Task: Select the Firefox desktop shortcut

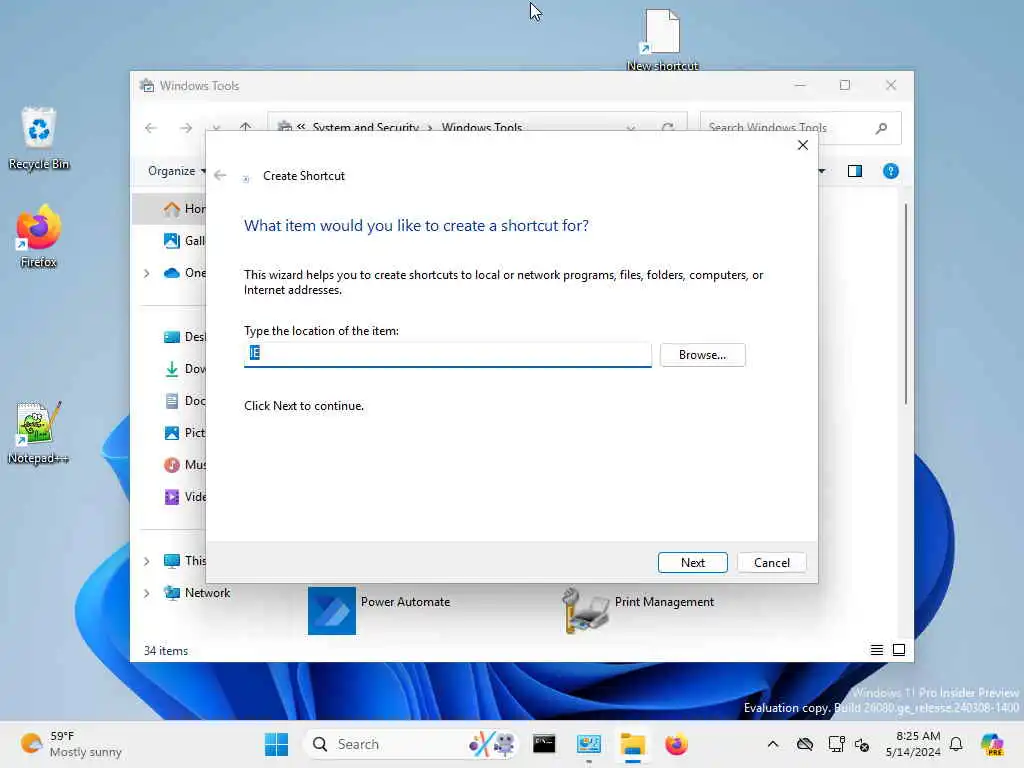Action: point(39,236)
